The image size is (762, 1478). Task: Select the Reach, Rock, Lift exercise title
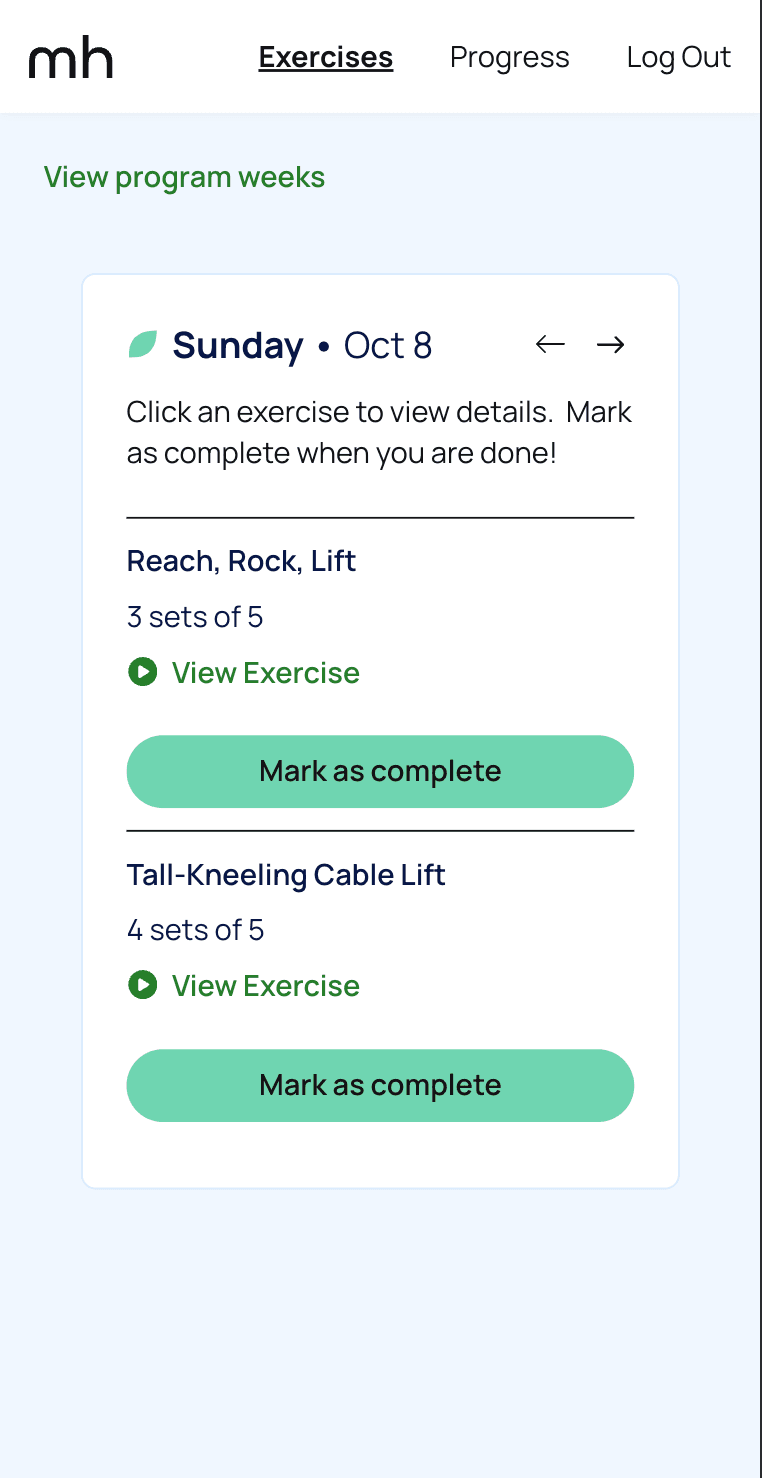click(x=241, y=561)
